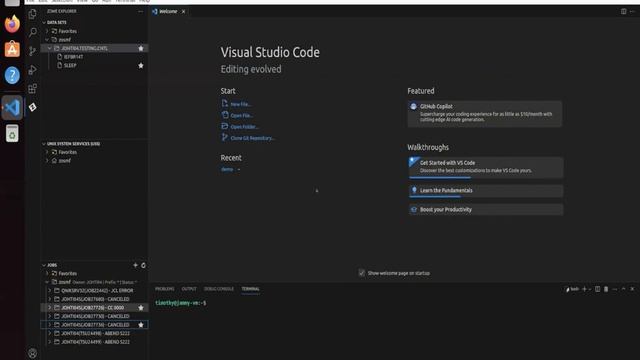This screenshot has height=360, width=640.
Task: Click star on the CC 0000 job
Action: tap(141, 308)
